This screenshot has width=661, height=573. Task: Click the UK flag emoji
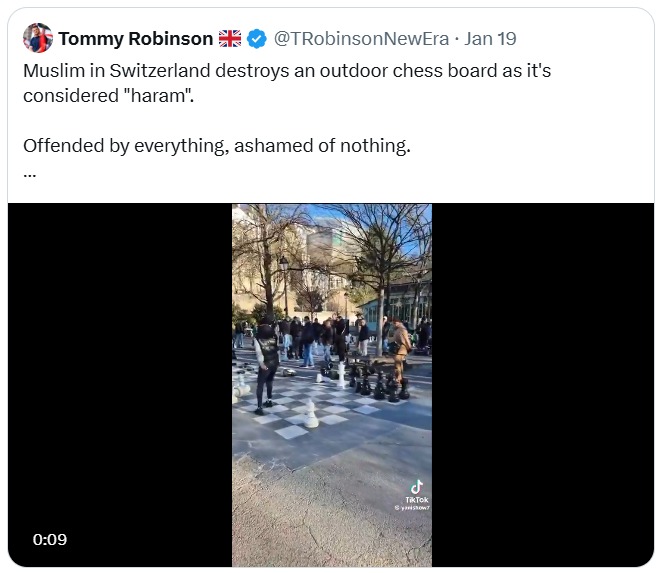[230, 39]
